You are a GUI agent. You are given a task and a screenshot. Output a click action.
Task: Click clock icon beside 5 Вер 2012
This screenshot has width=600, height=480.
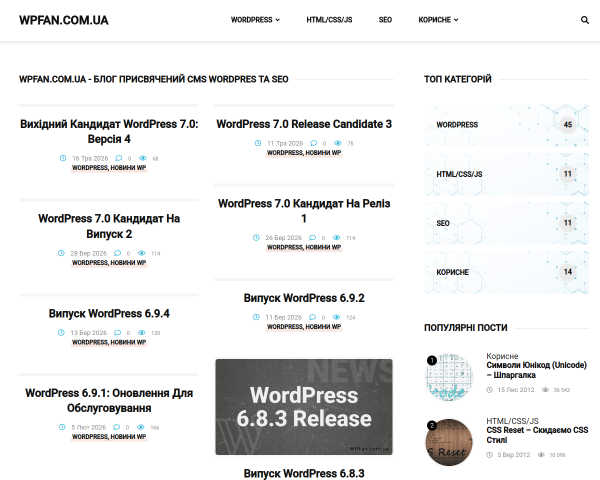click(489, 455)
